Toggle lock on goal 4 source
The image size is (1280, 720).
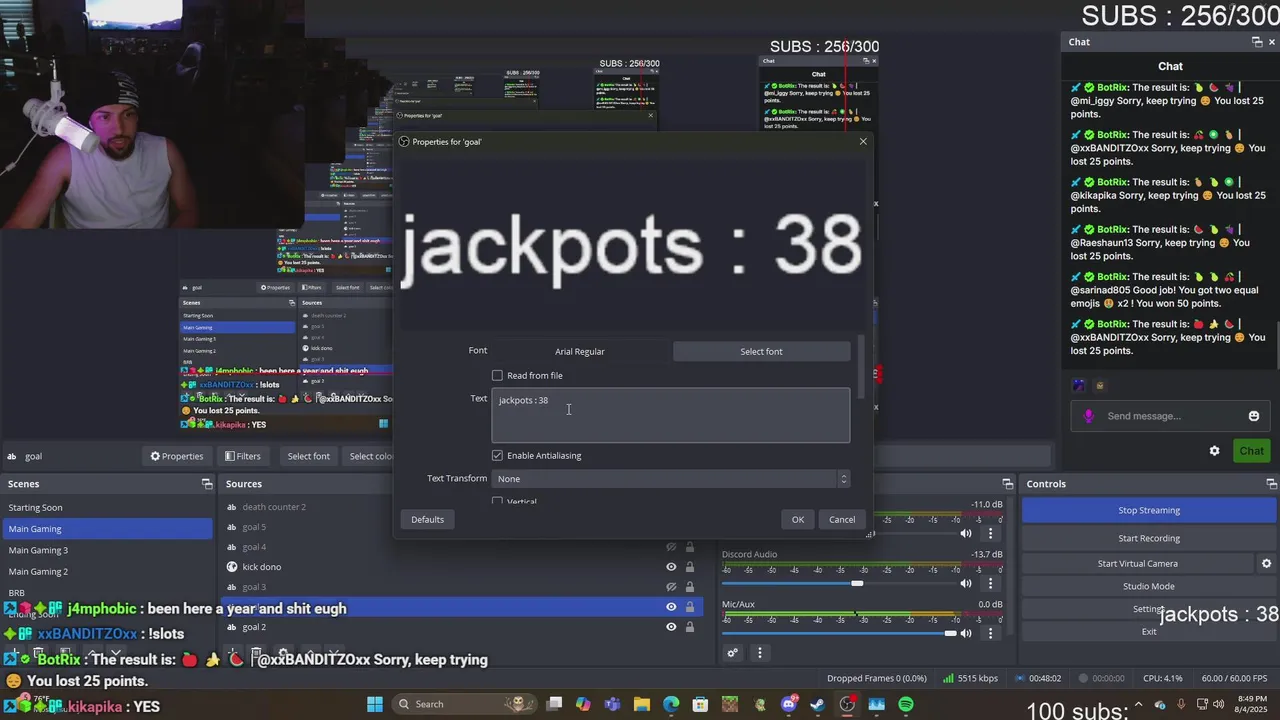pos(689,547)
